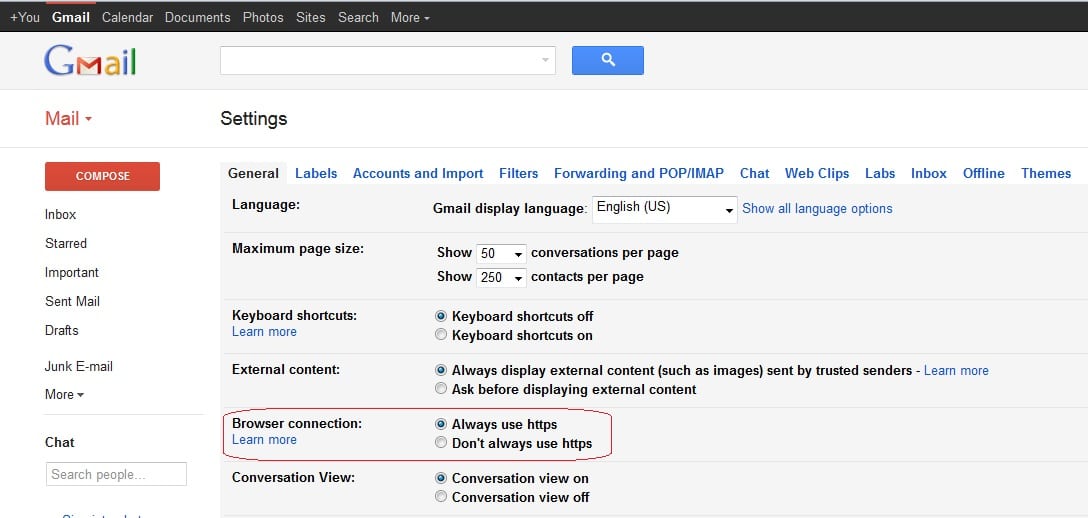Viewport: 1088px width, 518px height.
Task: Open Drafts folder
Action: pyautogui.click(x=62, y=330)
